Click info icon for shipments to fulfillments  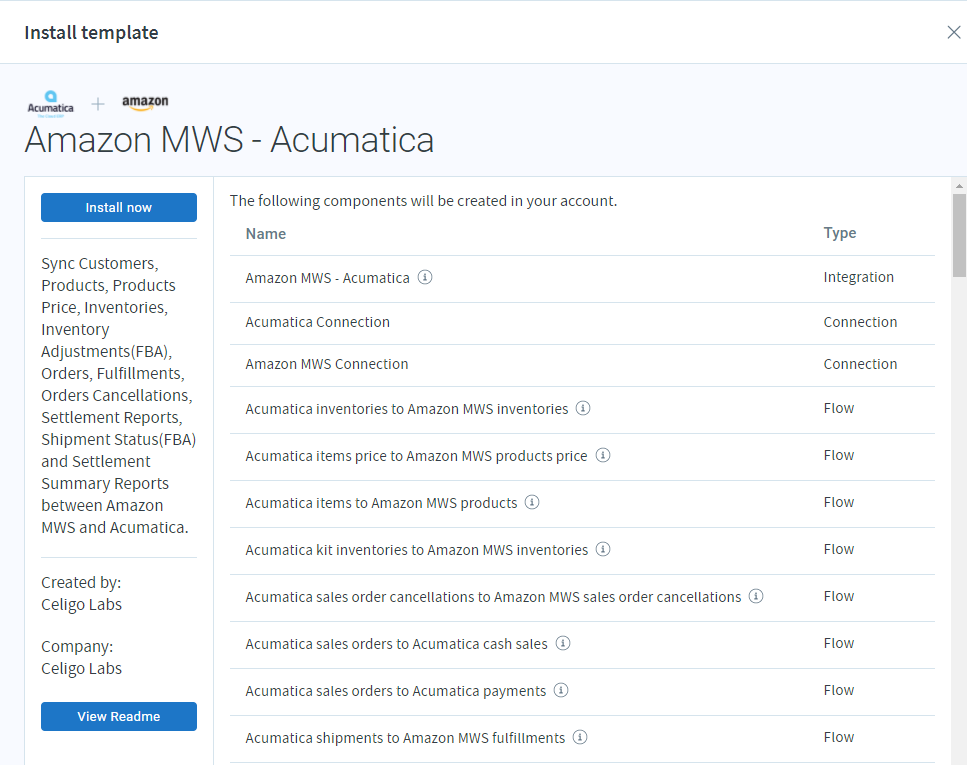pyautogui.click(x=580, y=737)
